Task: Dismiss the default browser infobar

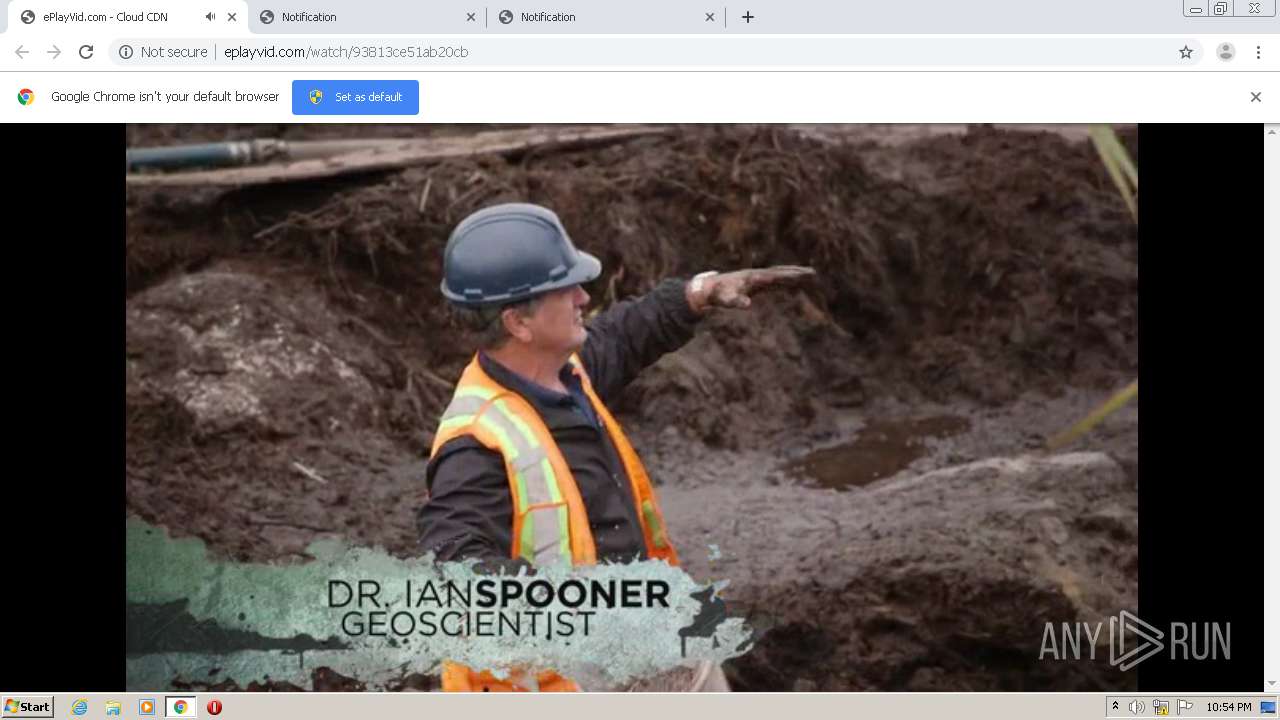Action: click(1256, 97)
